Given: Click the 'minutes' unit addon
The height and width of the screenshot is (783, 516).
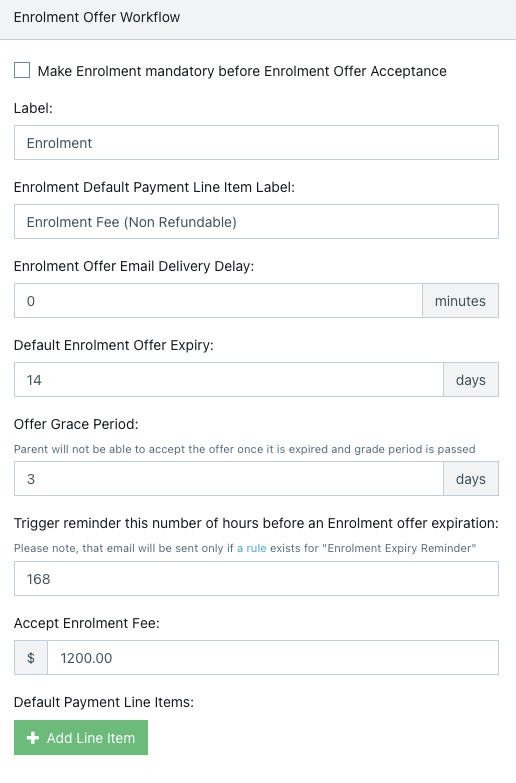Looking at the screenshot, I should (461, 301).
